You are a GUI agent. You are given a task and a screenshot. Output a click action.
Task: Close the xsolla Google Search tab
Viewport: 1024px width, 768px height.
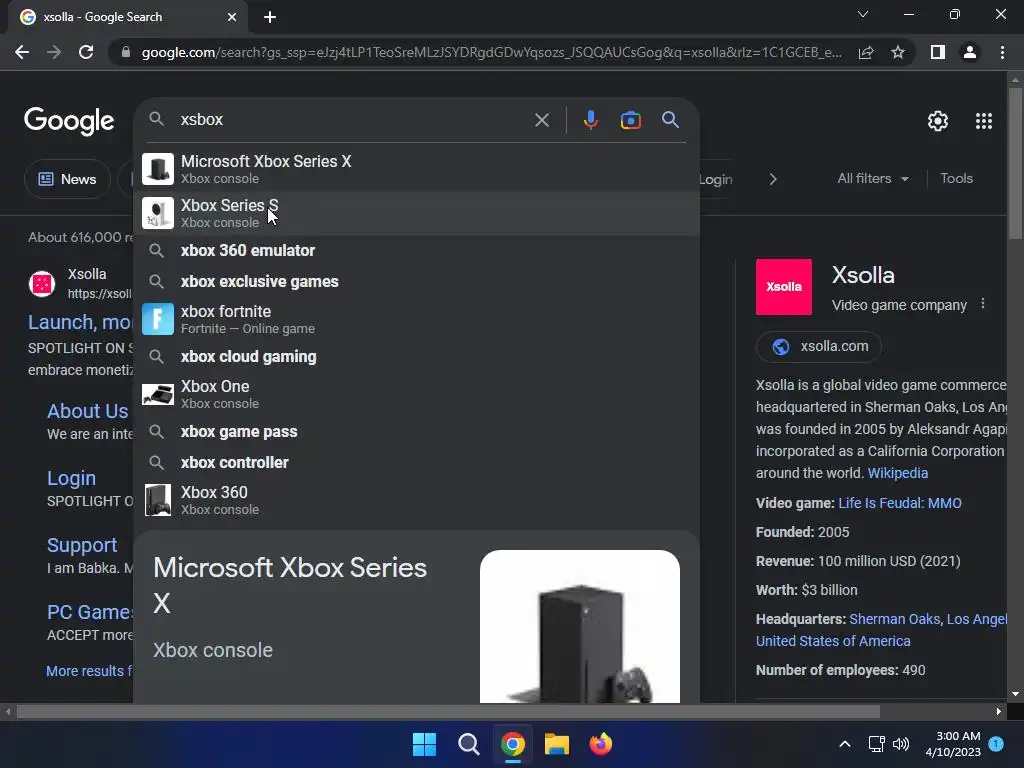pyautogui.click(x=232, y=17)
